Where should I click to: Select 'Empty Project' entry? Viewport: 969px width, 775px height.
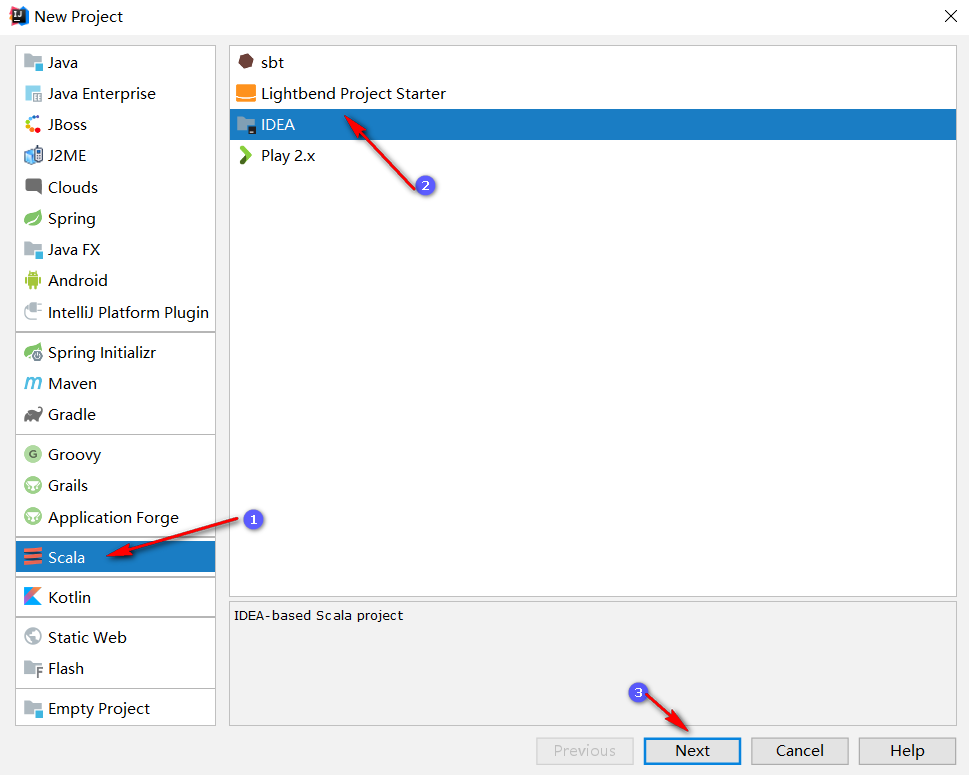point(99,708)
